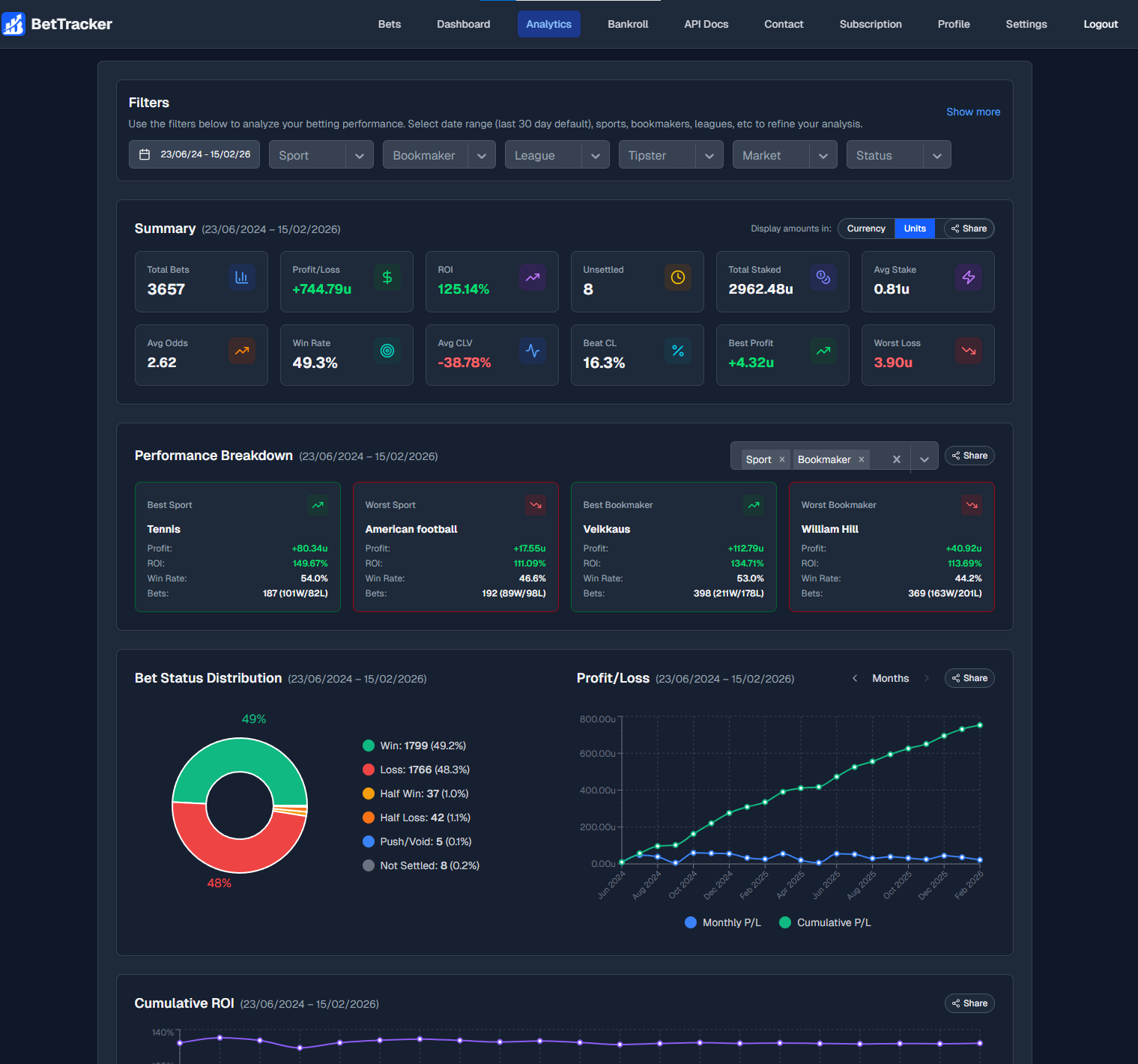Click the Profit/Loss dollar sign icon
Viewport: 1138px width, 1064px height.
[387, 277]
